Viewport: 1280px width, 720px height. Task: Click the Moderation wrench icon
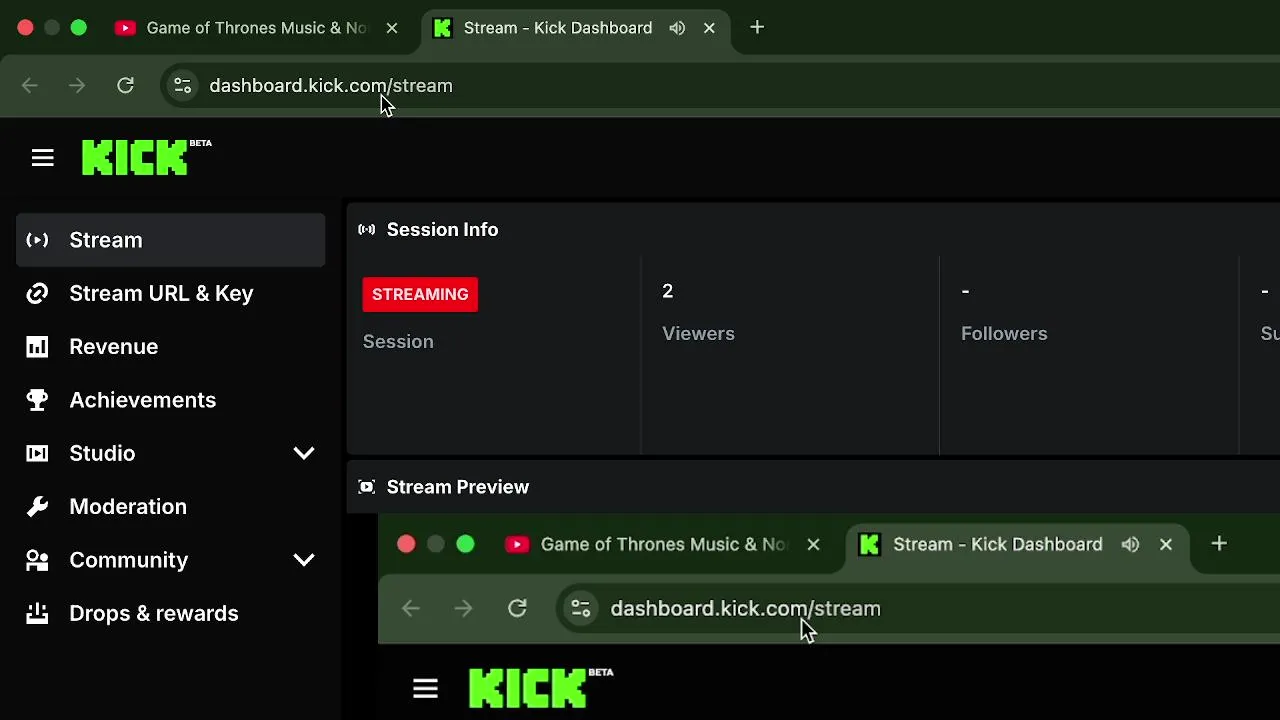[37, 507]
